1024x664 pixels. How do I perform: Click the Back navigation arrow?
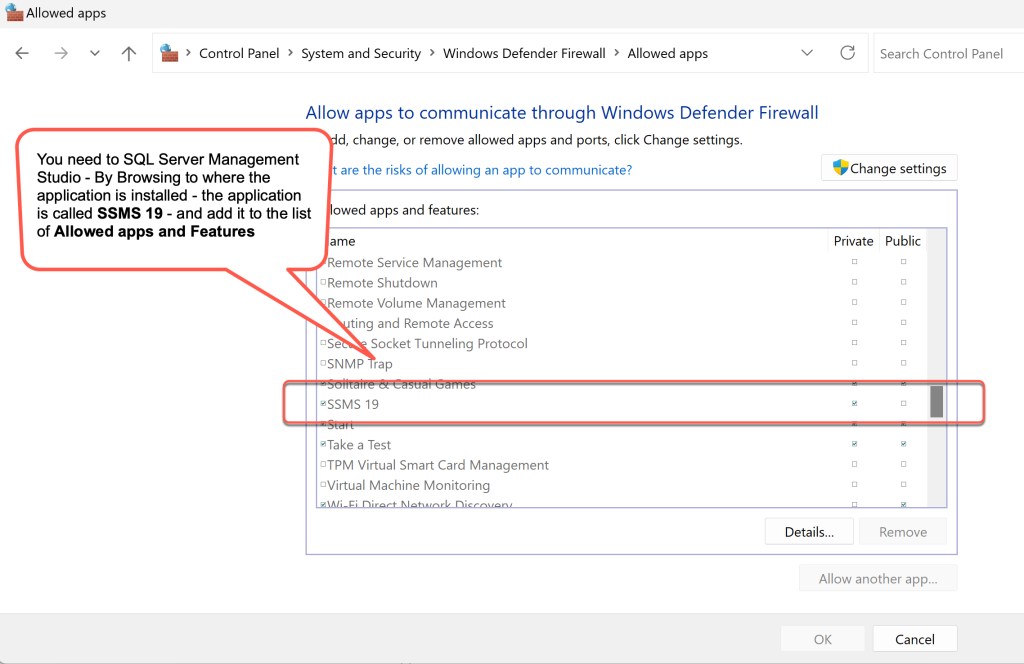click(22, 54)
